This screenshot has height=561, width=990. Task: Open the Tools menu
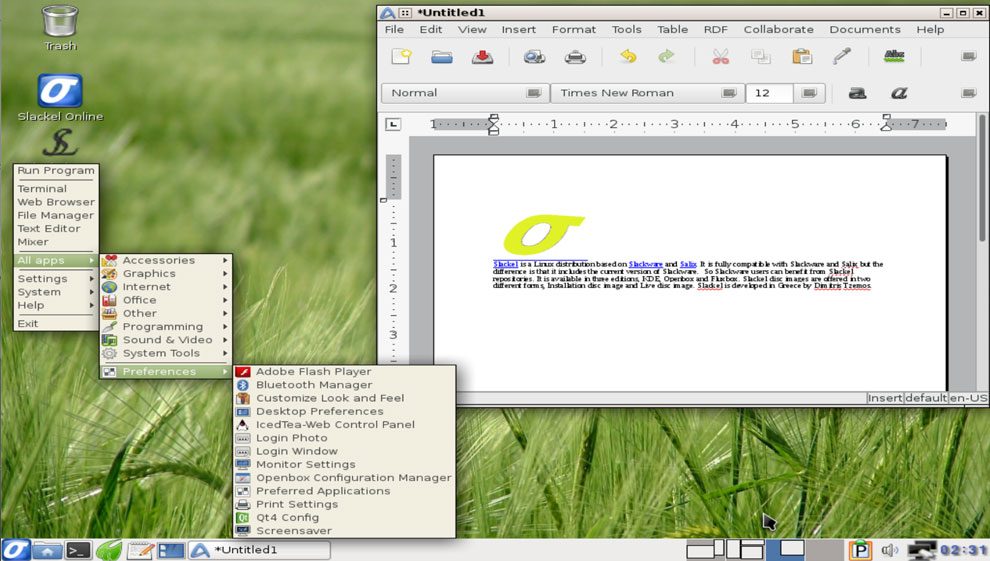(626, 30)
